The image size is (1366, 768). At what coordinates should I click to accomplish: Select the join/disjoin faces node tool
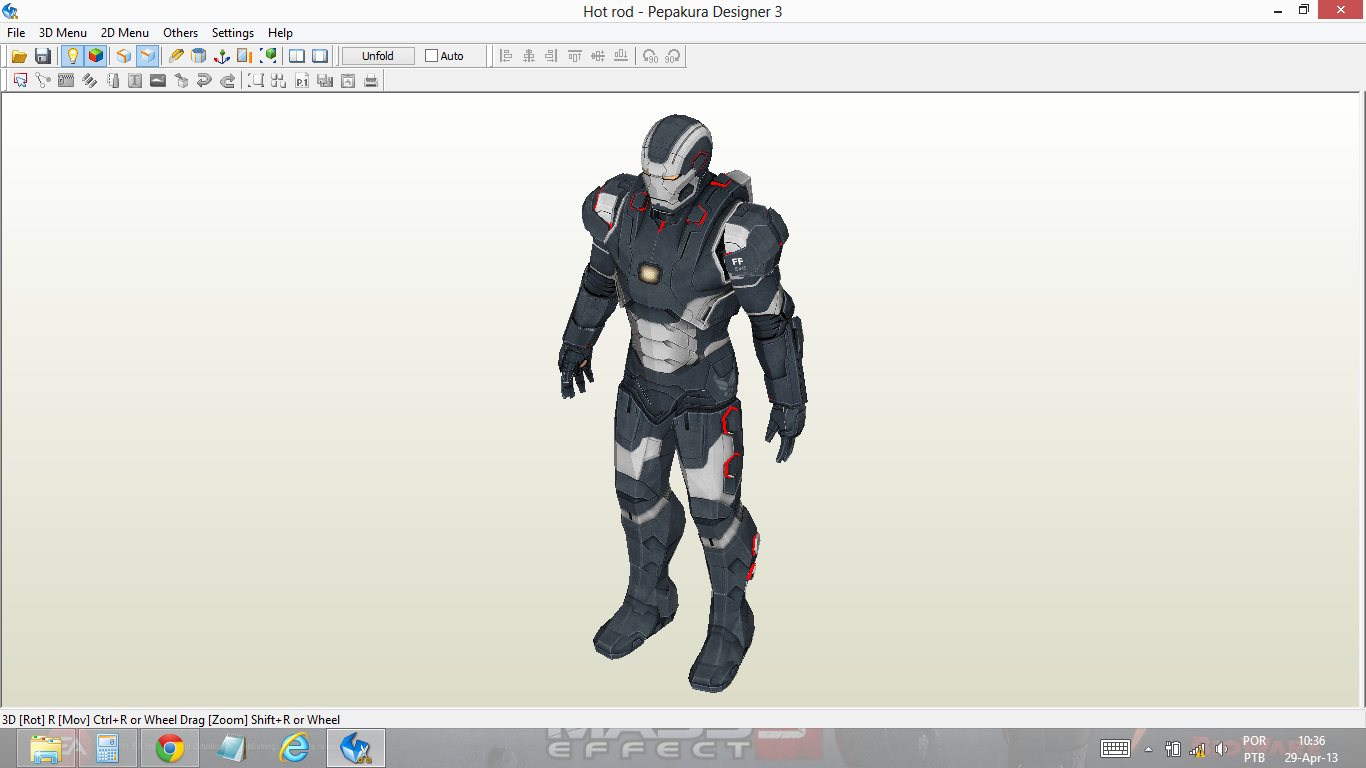[x=43, y=80]
